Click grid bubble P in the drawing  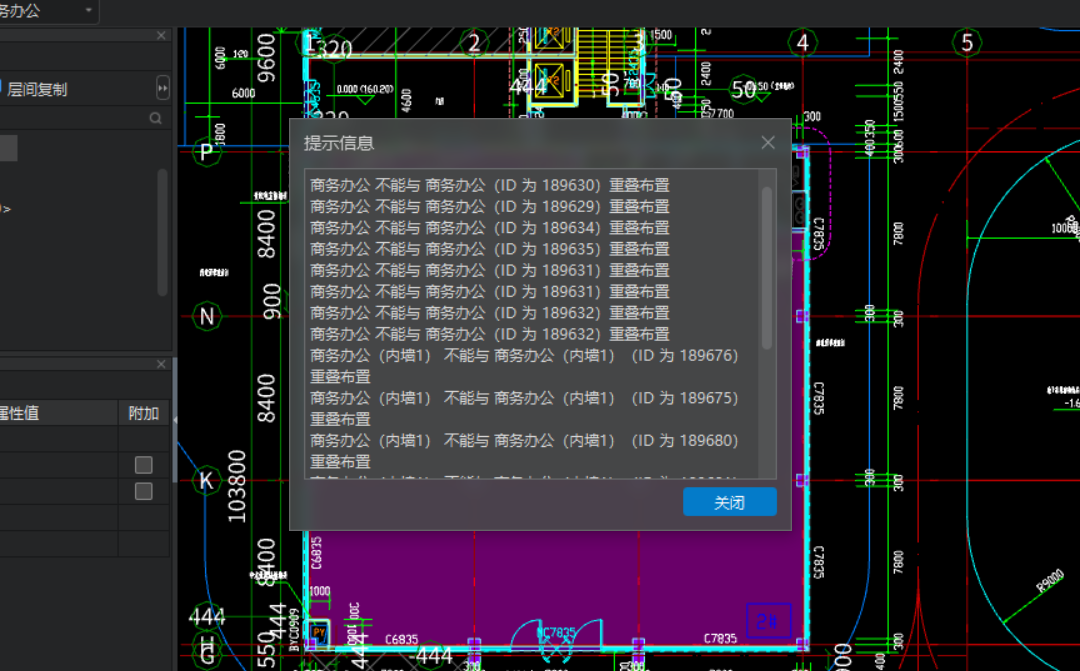pyautogui.click(x=205, y=153)
